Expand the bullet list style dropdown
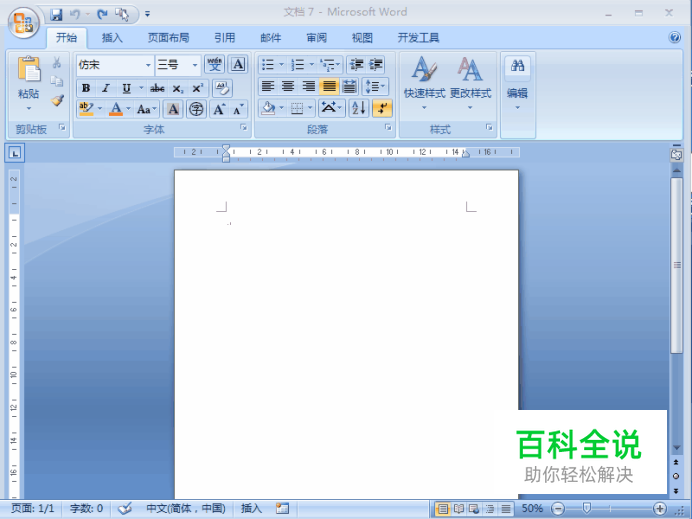Viewport: 692px width, 519px height. pyautogui.click(x=281, y=65)
